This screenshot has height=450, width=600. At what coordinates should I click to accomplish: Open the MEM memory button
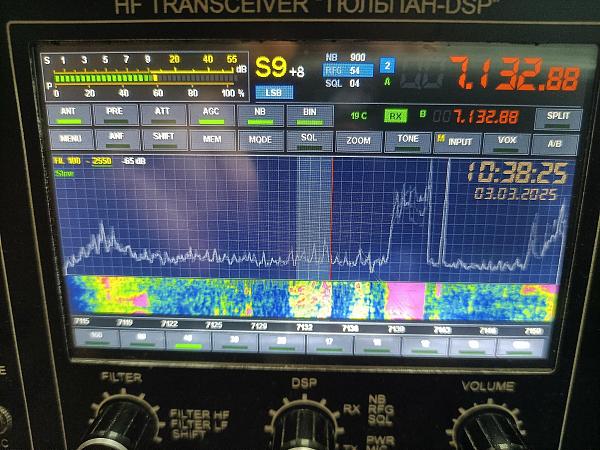[x=212, y=140]
